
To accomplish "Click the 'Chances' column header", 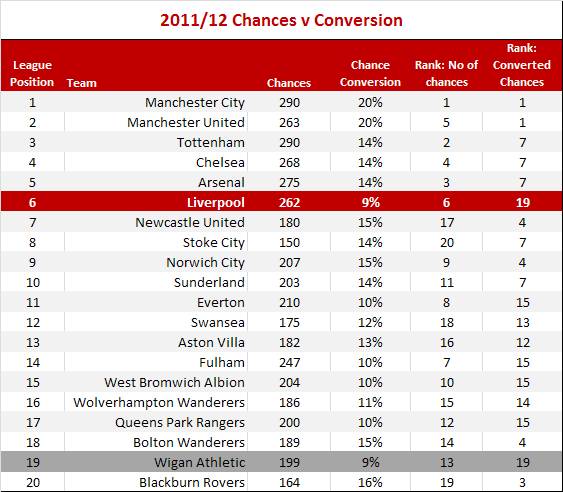I will (289, 83).
